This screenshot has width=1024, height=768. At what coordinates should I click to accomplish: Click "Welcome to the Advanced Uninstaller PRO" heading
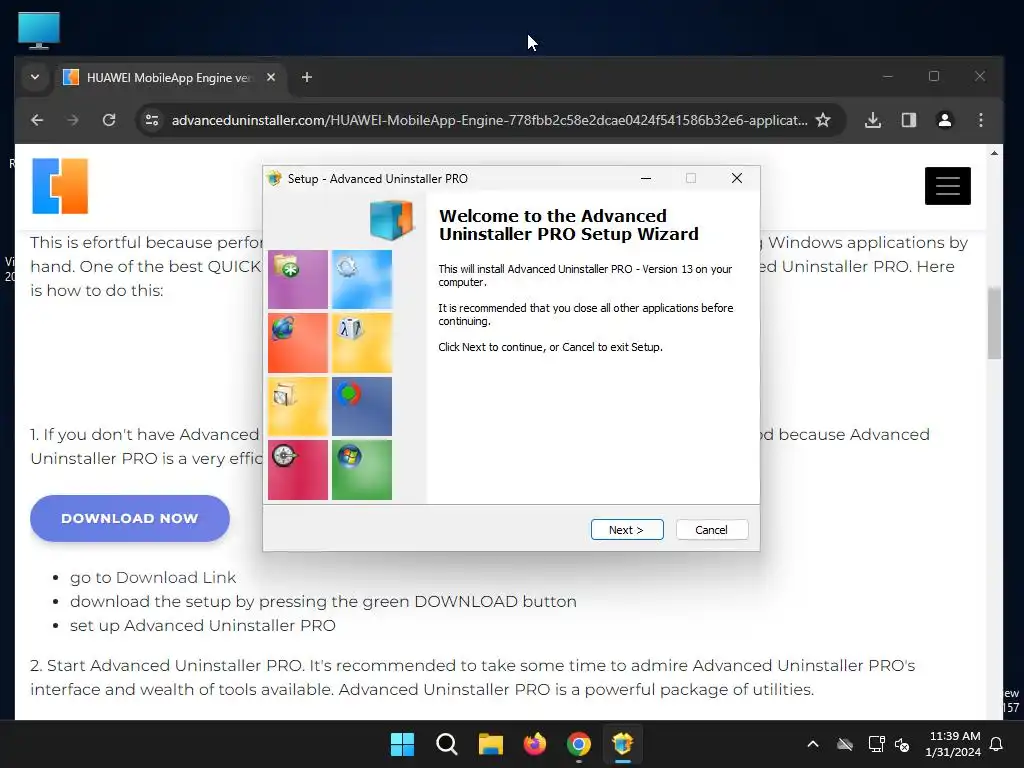click(x=568, y=225)
